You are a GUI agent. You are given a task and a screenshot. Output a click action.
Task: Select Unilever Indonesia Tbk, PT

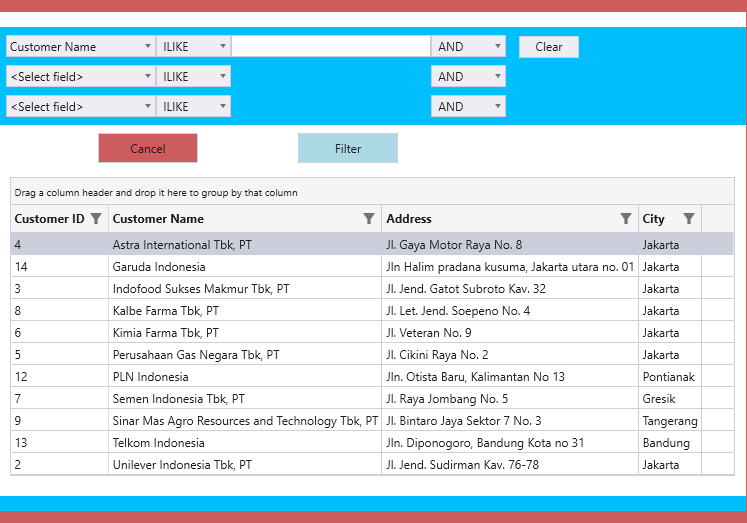(182, 464)
